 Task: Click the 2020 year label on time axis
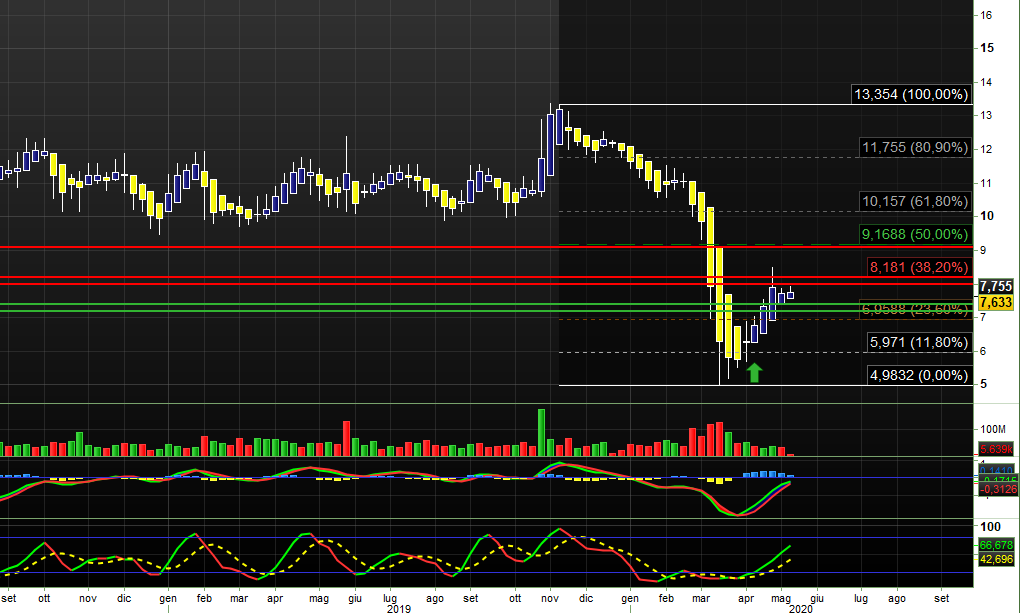point(801,607)
